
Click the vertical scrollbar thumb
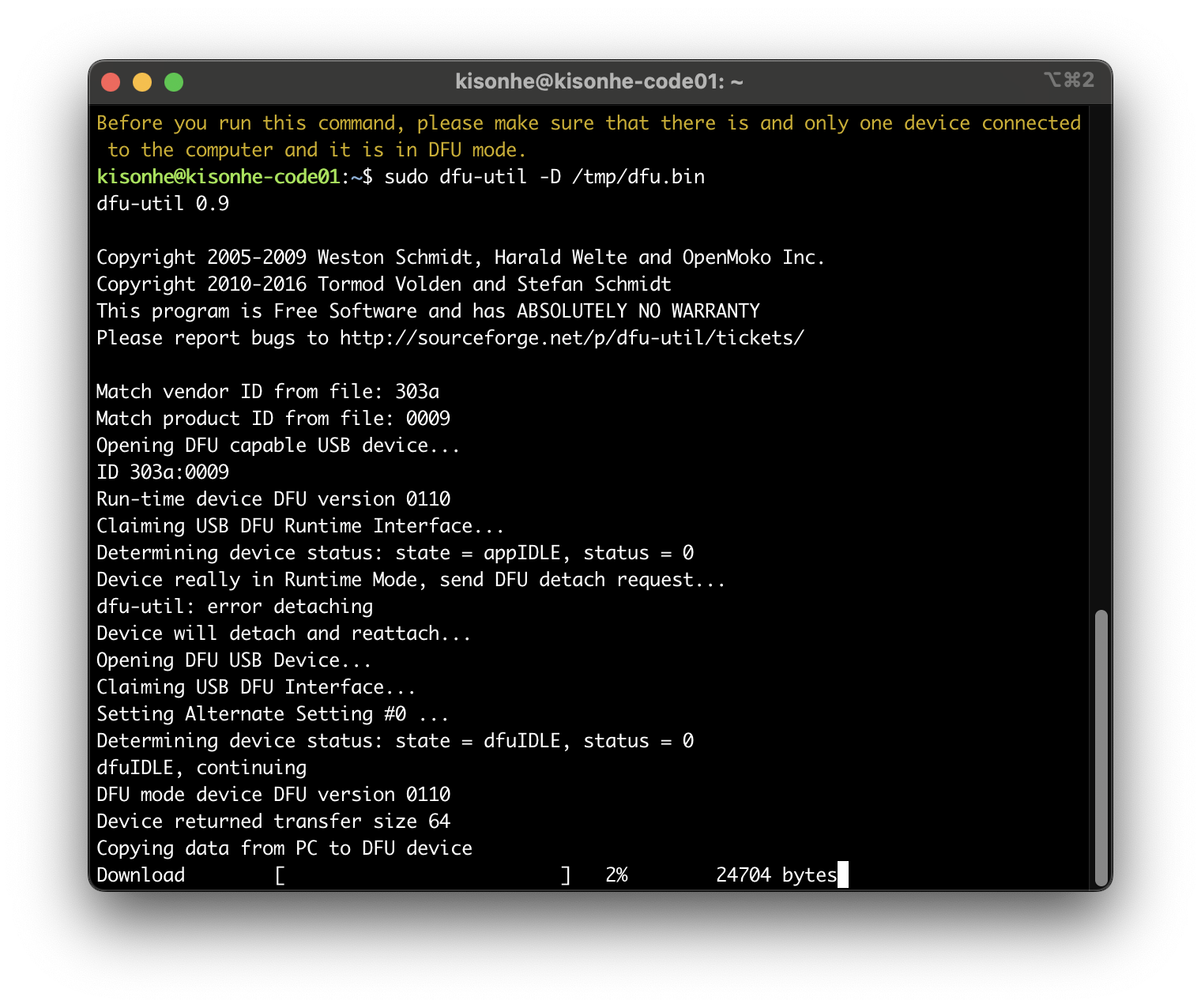tap(1101, 748)
